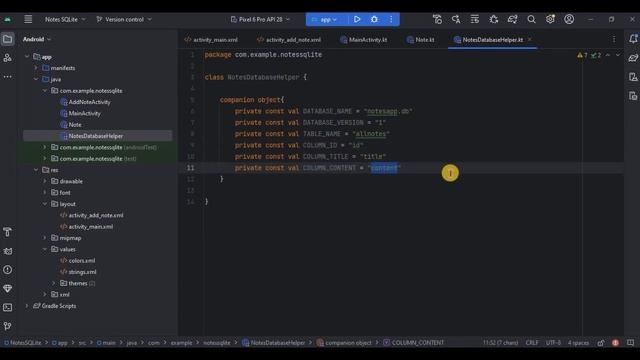Click the UTF-8 encoding in status bar

[x=553, y=343]
